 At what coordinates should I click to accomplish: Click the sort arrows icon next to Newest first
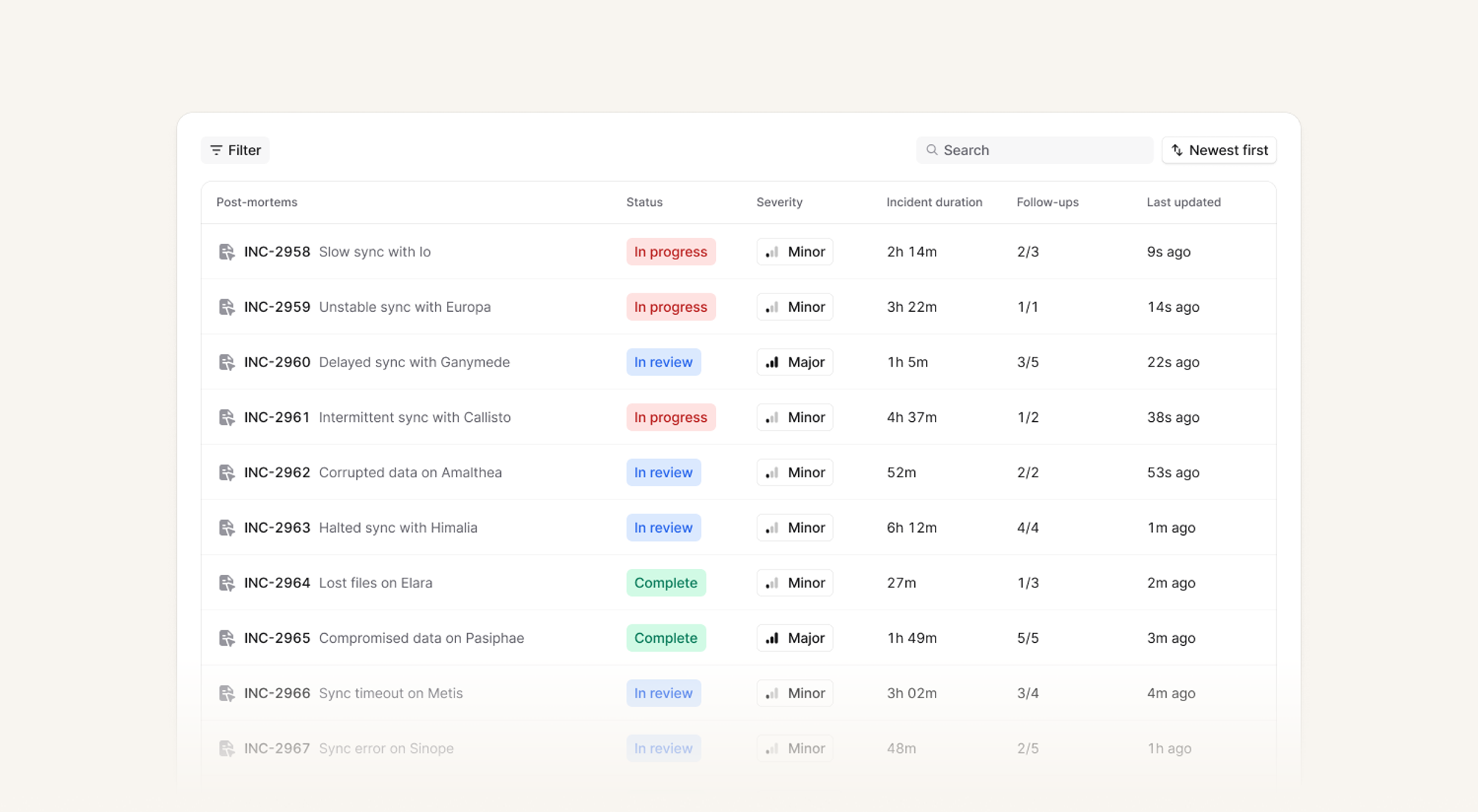(x=1177, y=150)
